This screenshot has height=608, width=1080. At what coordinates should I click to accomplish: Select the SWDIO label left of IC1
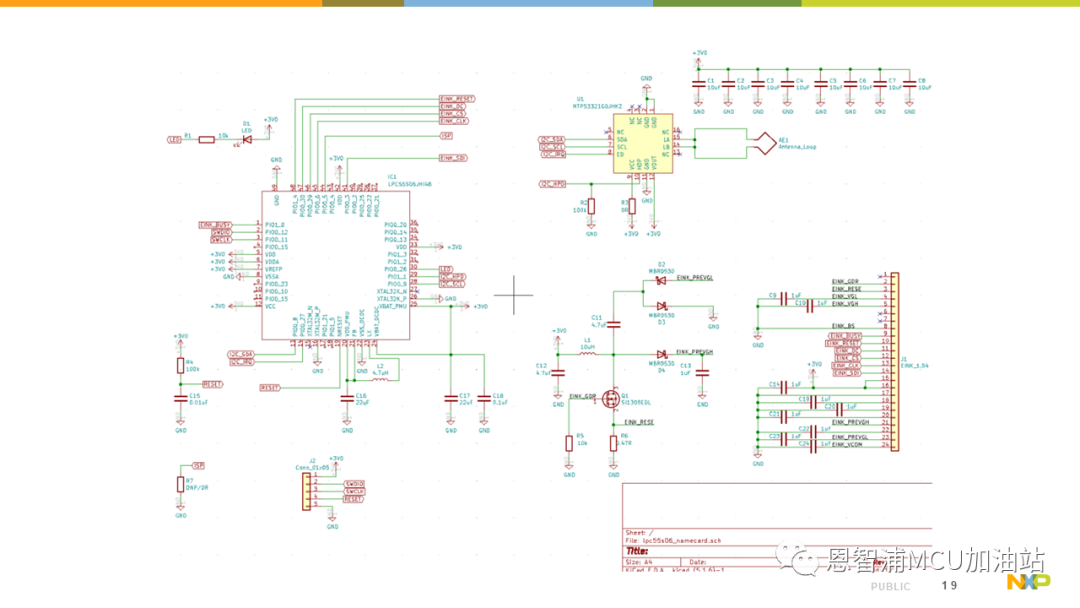[x=221, y=233]
